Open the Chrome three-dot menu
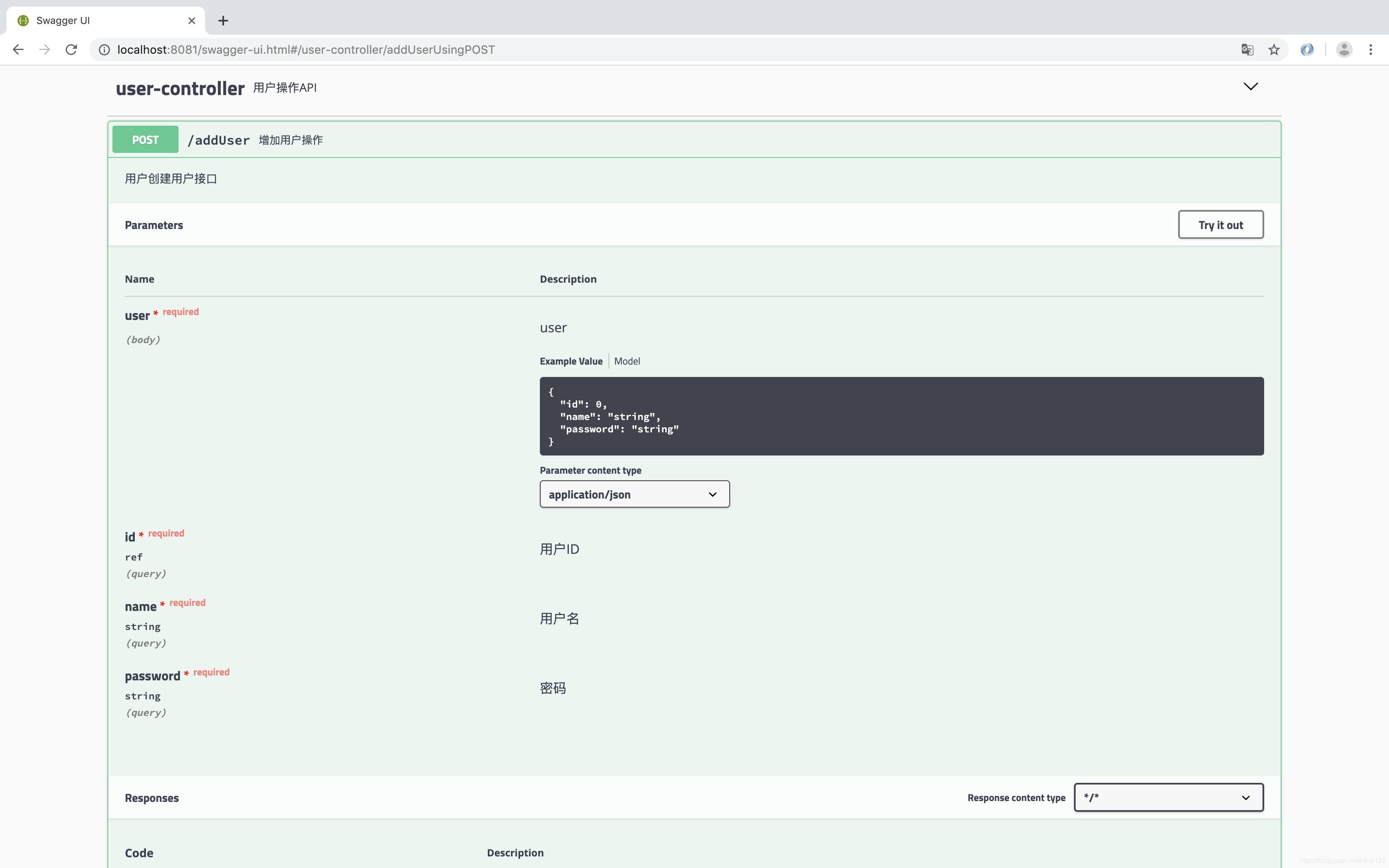This screenshot has height=868, width=1389. 1371,50
